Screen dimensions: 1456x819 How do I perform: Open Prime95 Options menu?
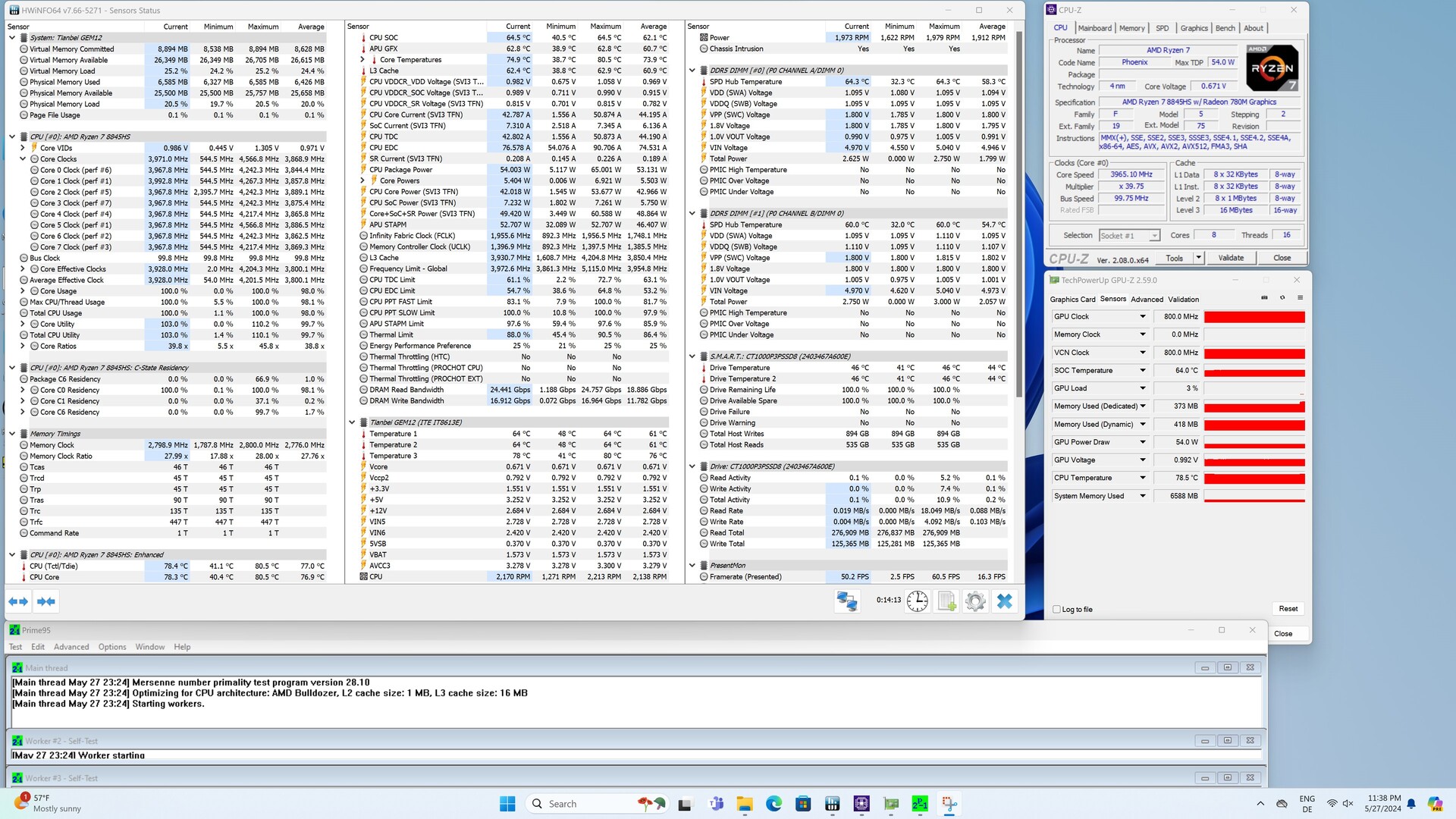pos(112,647)
